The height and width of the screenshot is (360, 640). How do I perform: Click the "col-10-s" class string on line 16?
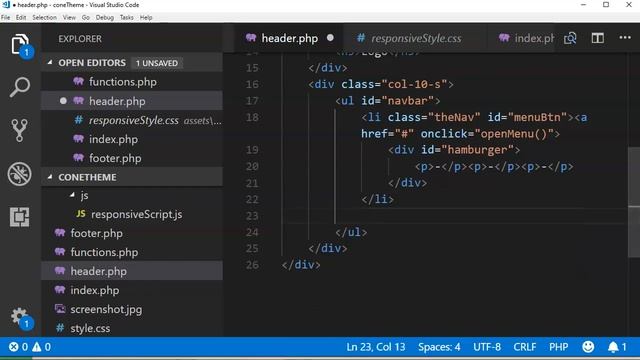coord(414,84)
